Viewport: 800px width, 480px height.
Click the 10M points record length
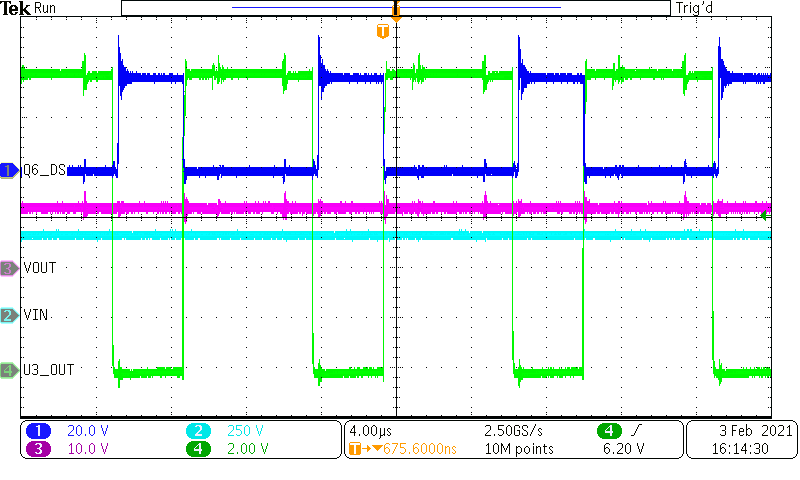tap(517, 449)
